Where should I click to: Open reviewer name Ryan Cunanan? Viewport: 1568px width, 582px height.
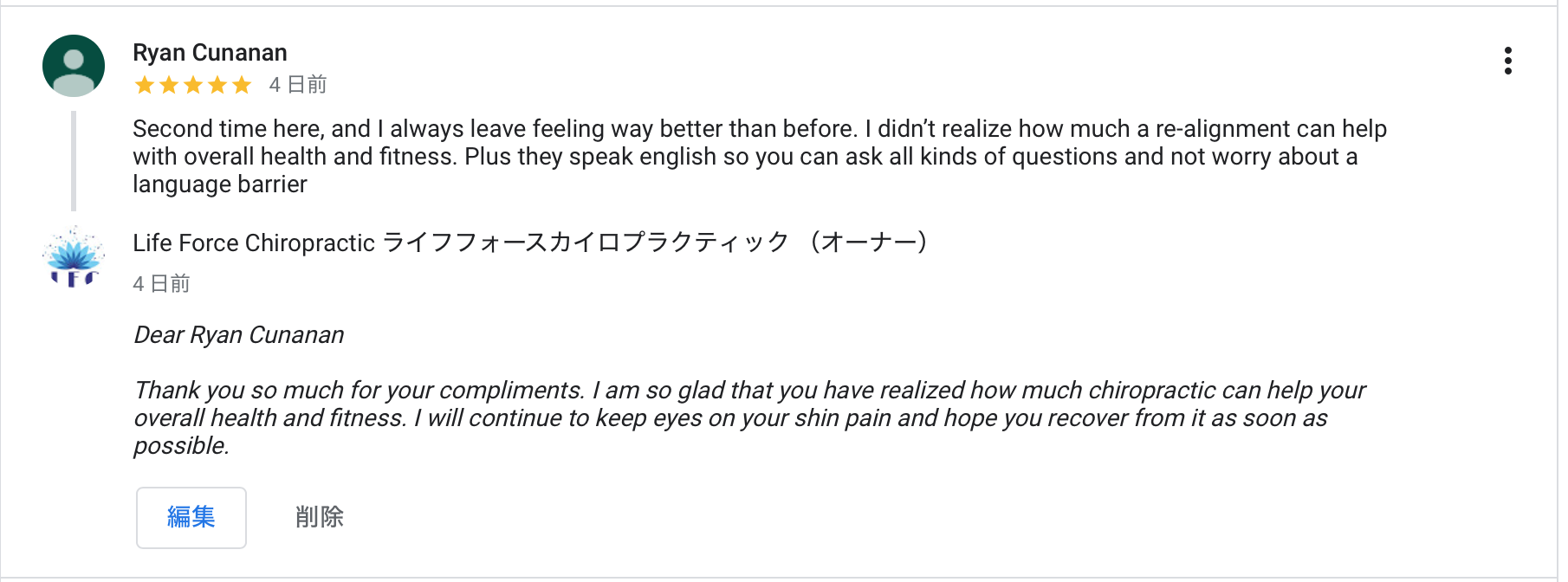210,53
